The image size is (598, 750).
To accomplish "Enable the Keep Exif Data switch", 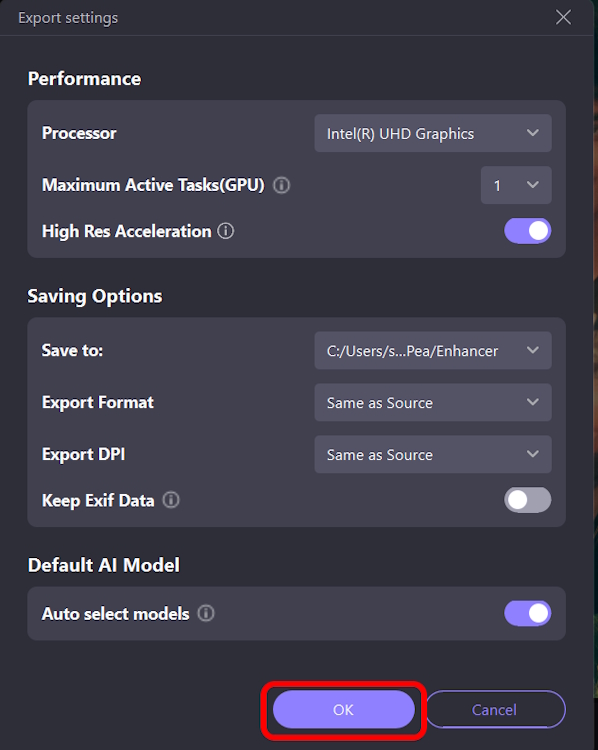I will click(528, 500).
